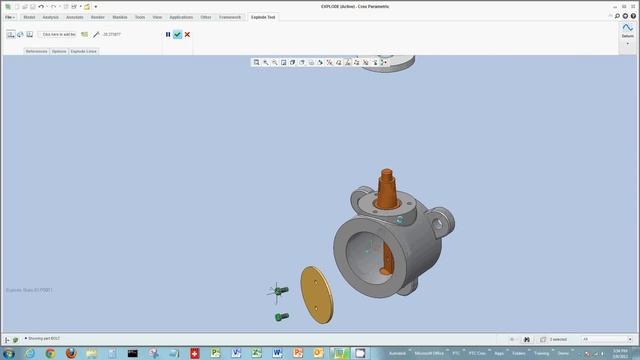Click the create offset lines pencil icon
640x360 pixels.
(96, 34)
